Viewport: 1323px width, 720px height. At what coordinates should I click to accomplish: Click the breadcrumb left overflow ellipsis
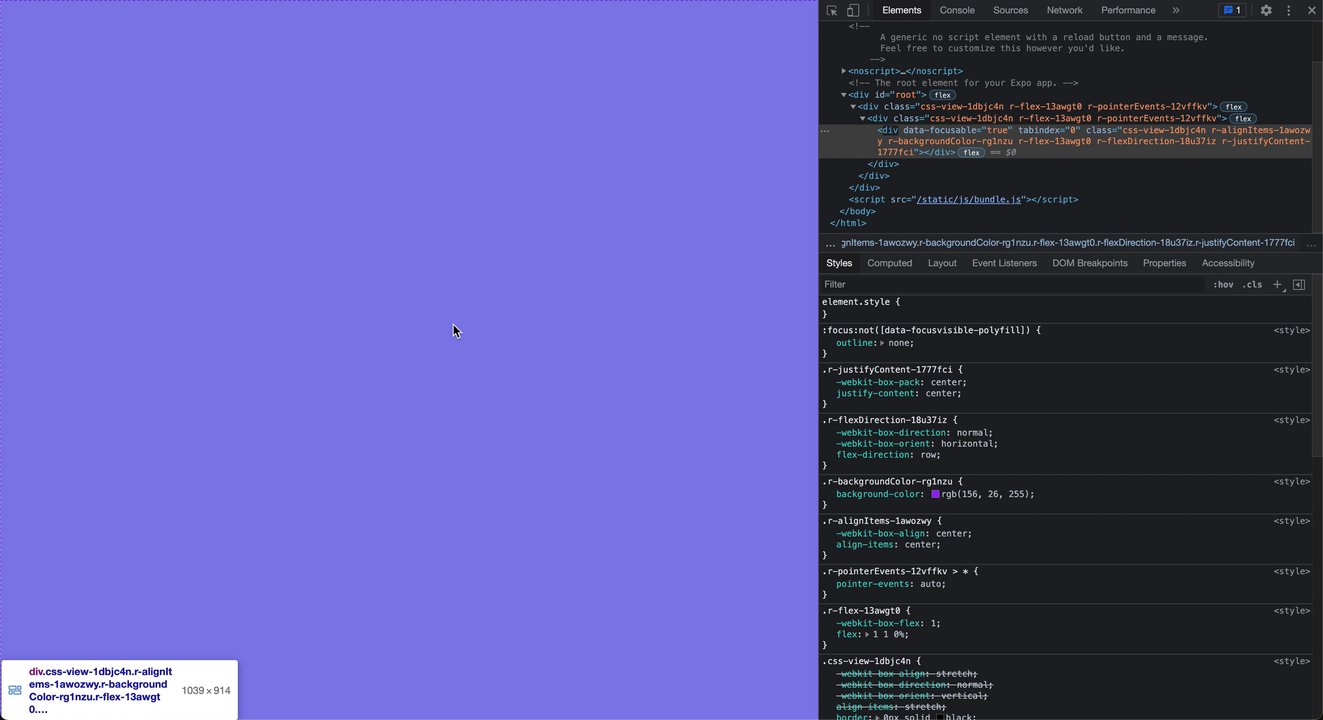click(x=830, y=243)
